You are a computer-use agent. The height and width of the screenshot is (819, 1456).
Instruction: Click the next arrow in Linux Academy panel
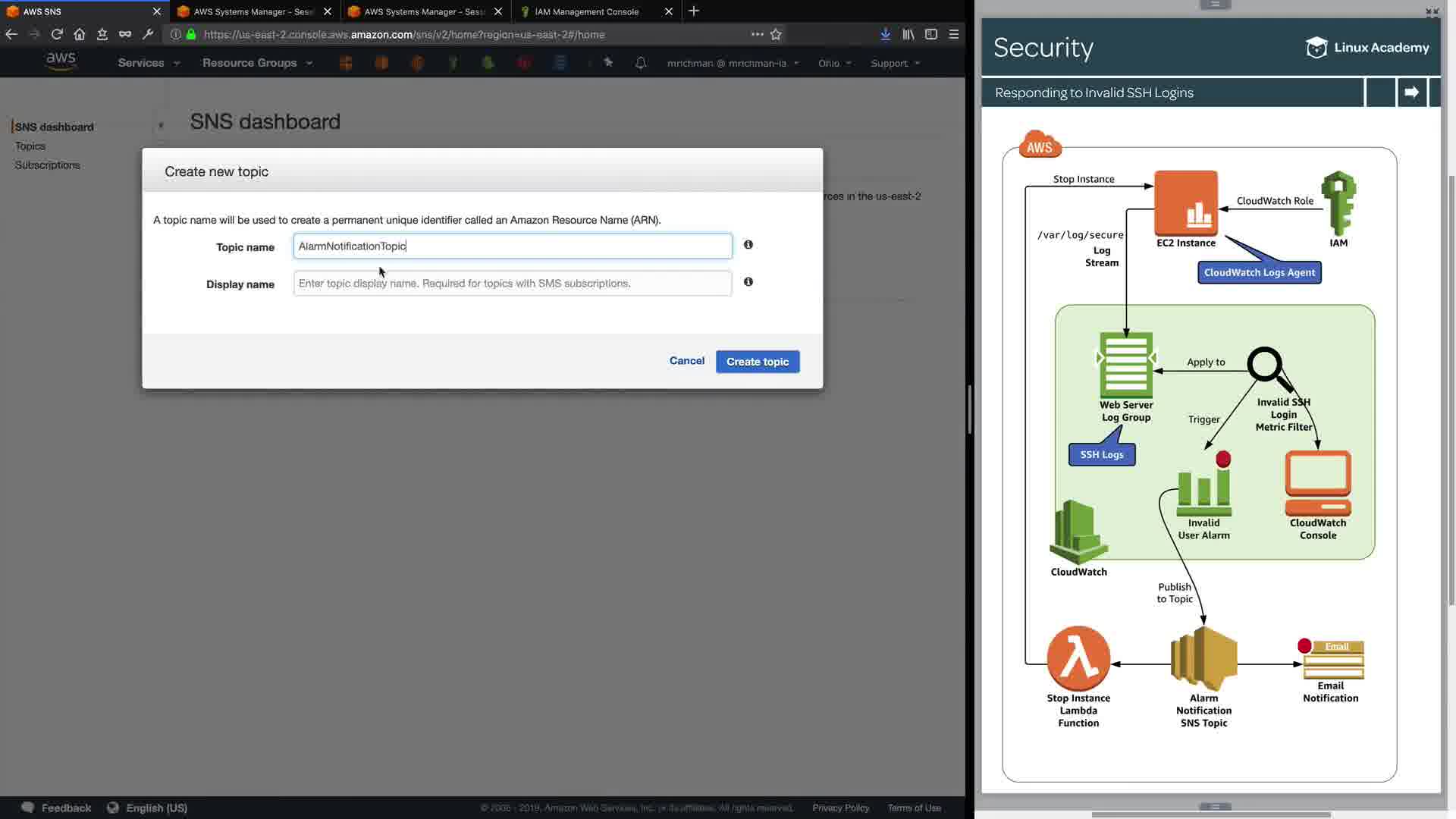click(x=1411, y=93)
